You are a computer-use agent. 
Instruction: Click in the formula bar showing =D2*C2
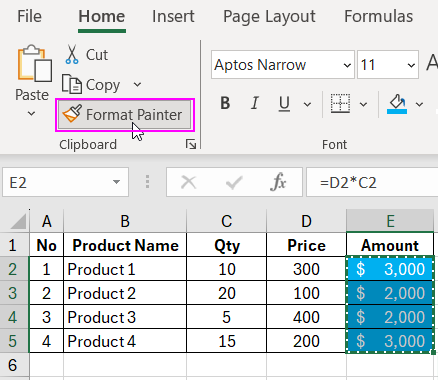coord(372,182)
